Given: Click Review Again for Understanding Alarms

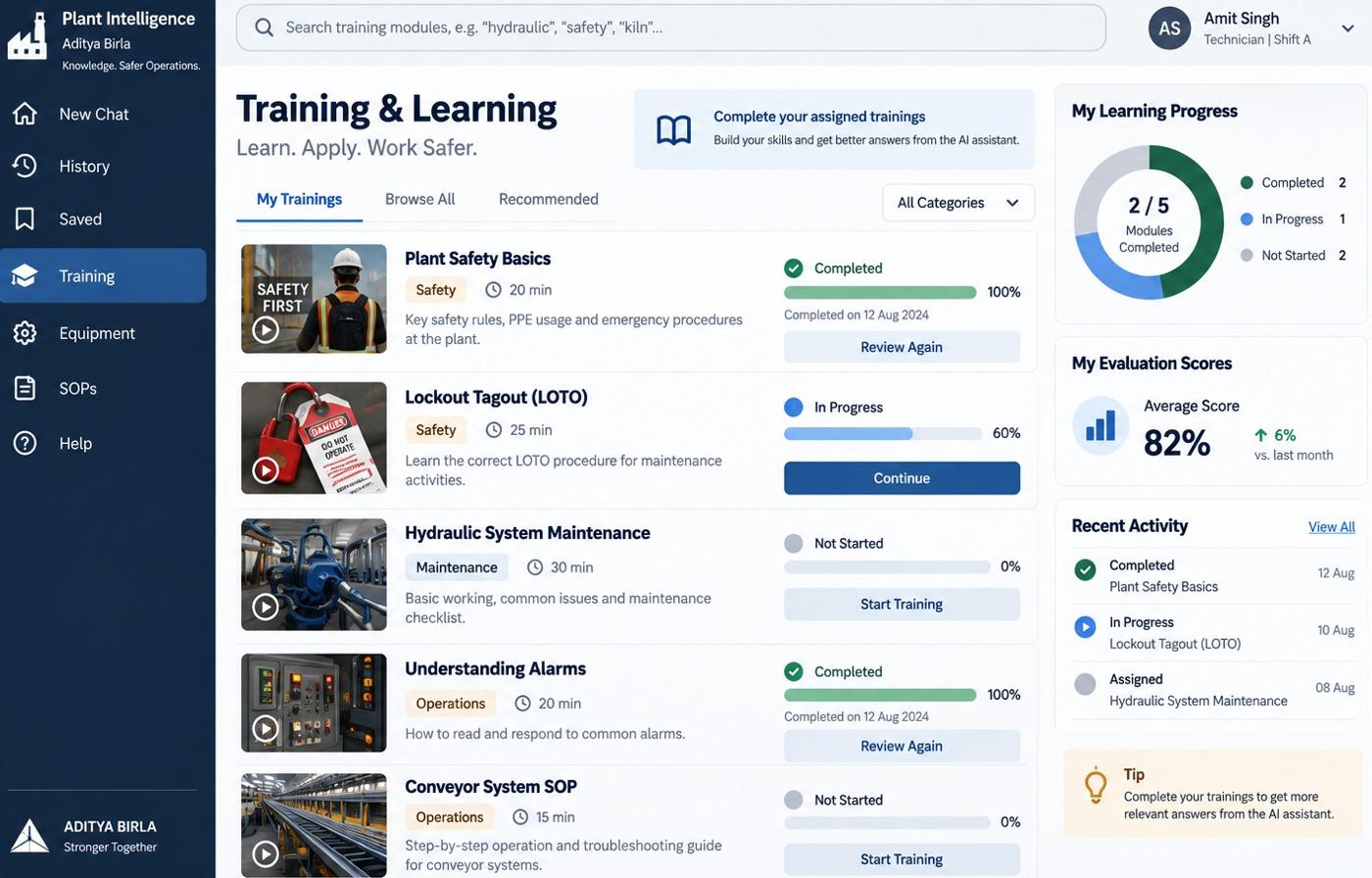Looking at the screenshot, I should 902,746.
